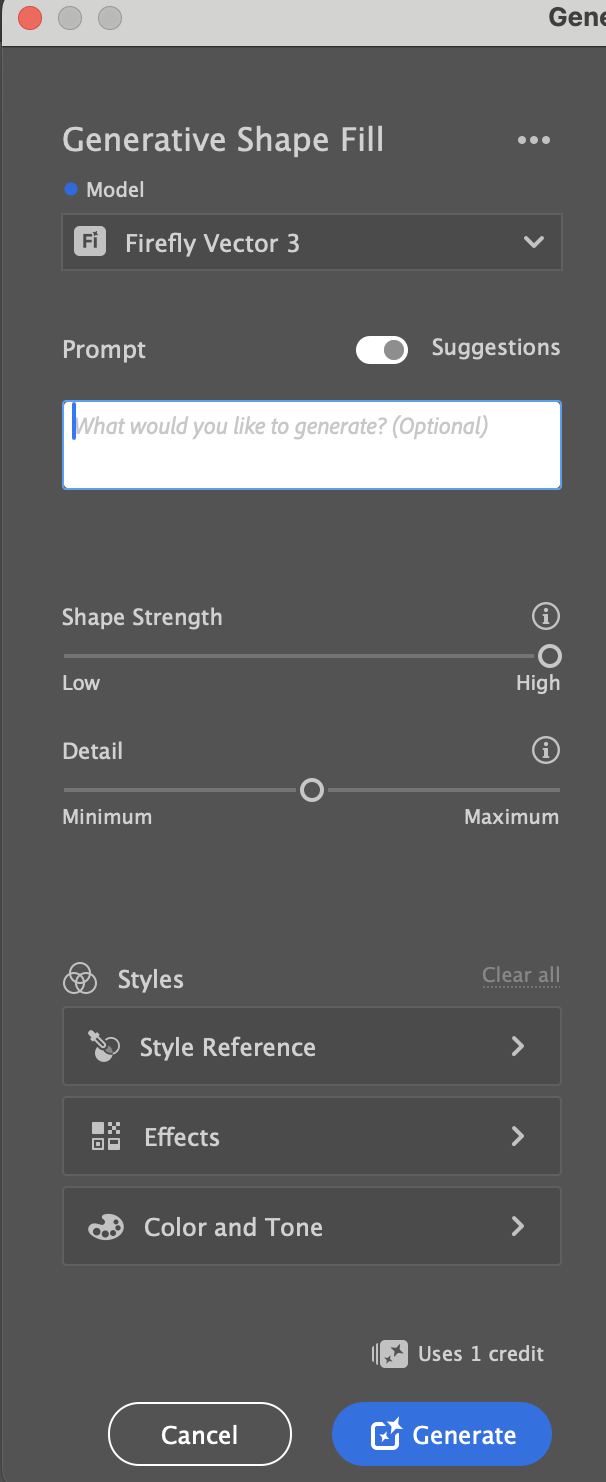Click the blue Generate button
The image size is (606, 1482).
442,1435
